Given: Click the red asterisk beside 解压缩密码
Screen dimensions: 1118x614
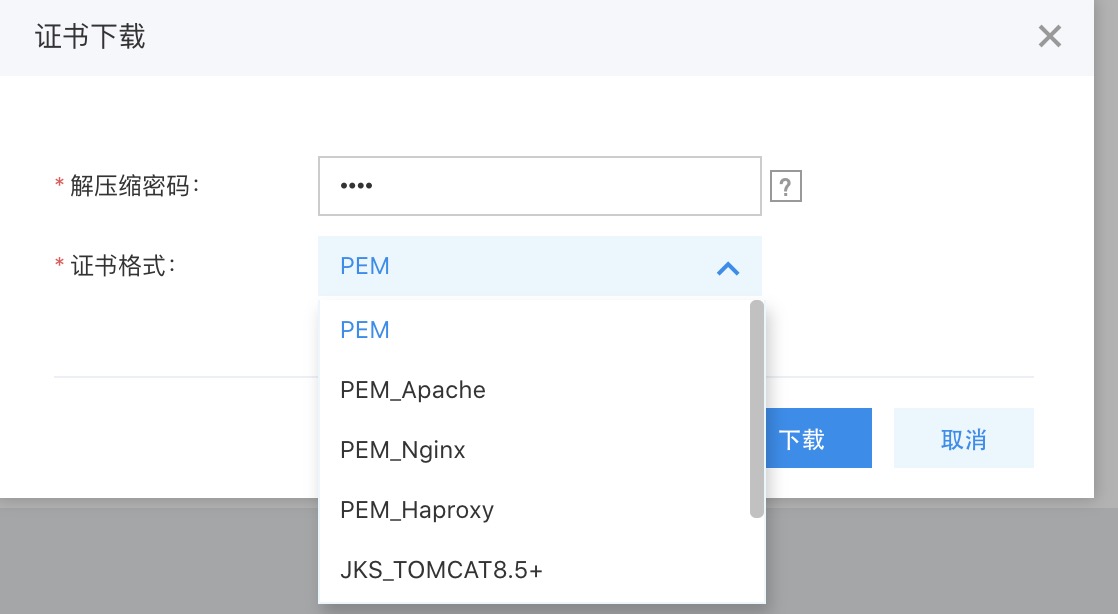Looking at the screenshot, I should click(59, 185).
